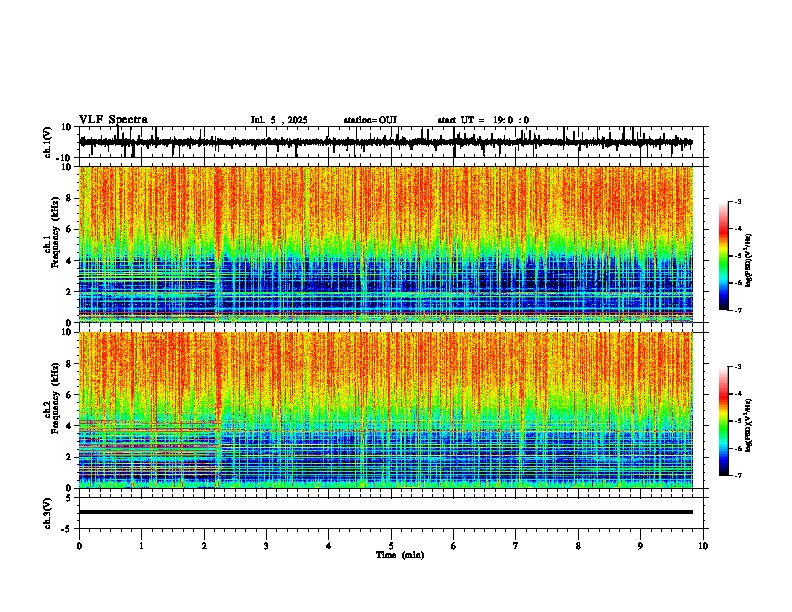Image resolution: width=792 pixels, height=612 pixels.
Task: Click the time axis tick label "7"
Action: click(x=516, y=546)
